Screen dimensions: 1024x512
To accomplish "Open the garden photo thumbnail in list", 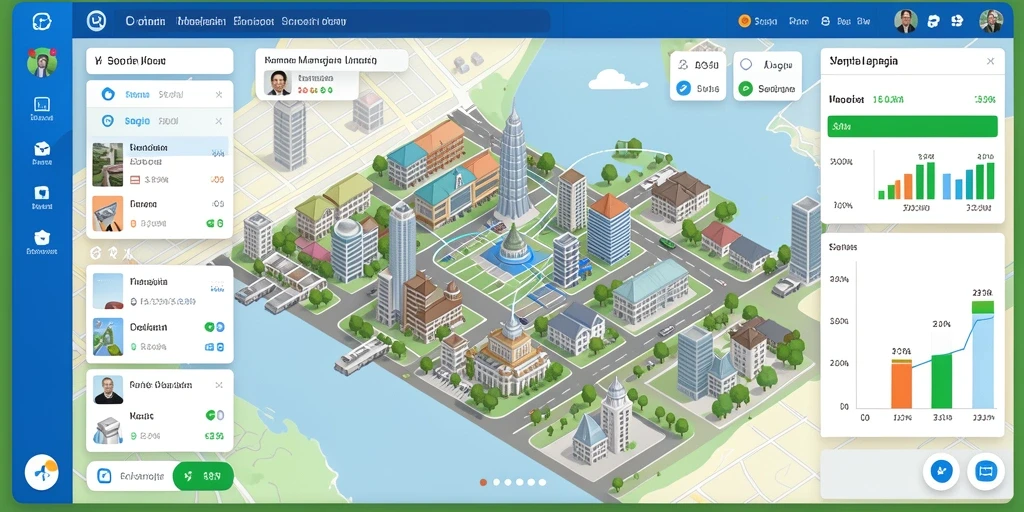I will pyautogui.click(x=107, y=165).
